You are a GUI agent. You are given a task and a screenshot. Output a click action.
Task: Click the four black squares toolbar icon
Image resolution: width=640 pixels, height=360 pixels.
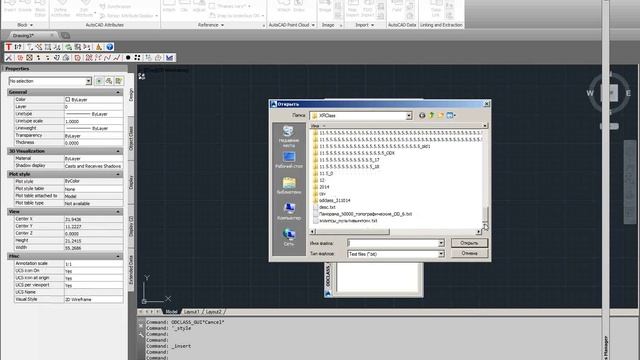(x=137, y=58)
